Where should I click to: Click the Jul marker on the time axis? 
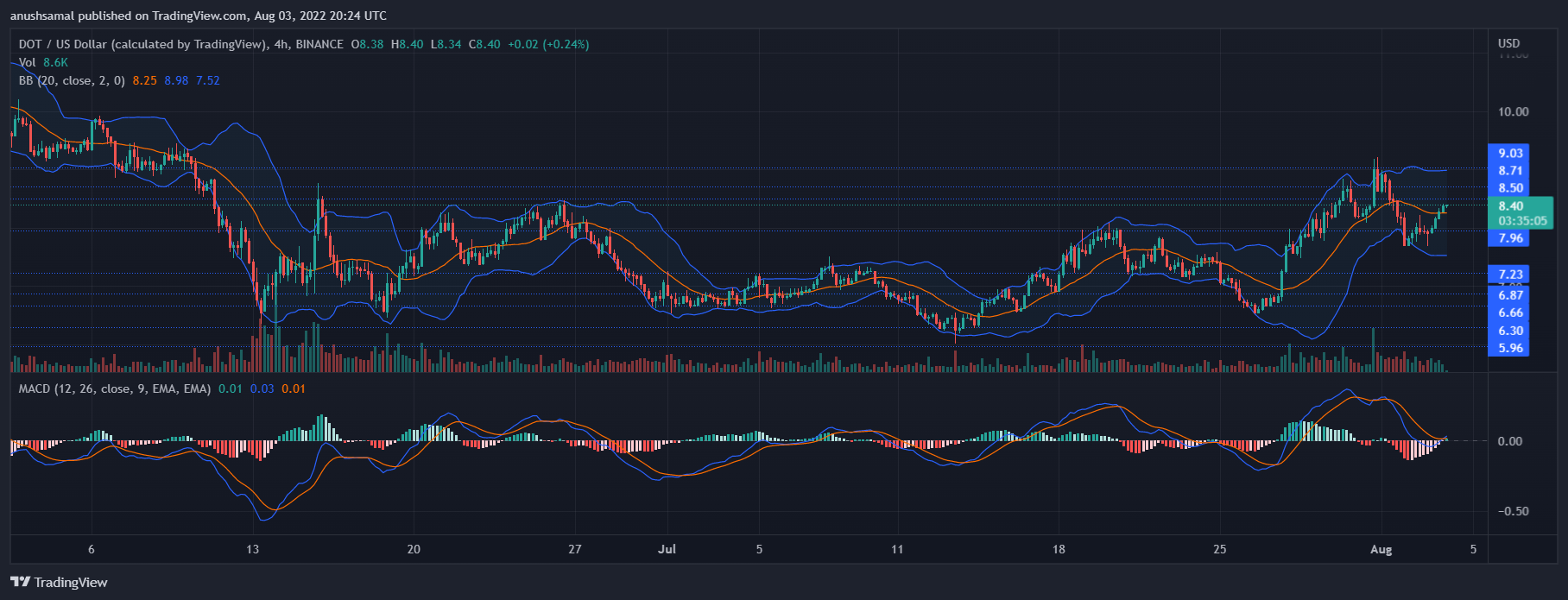(667, 549)
